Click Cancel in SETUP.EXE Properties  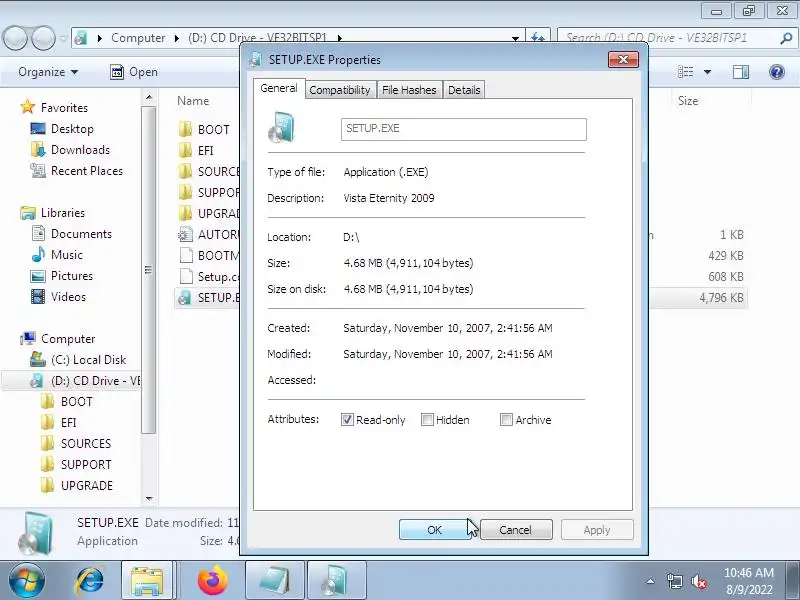515,530
